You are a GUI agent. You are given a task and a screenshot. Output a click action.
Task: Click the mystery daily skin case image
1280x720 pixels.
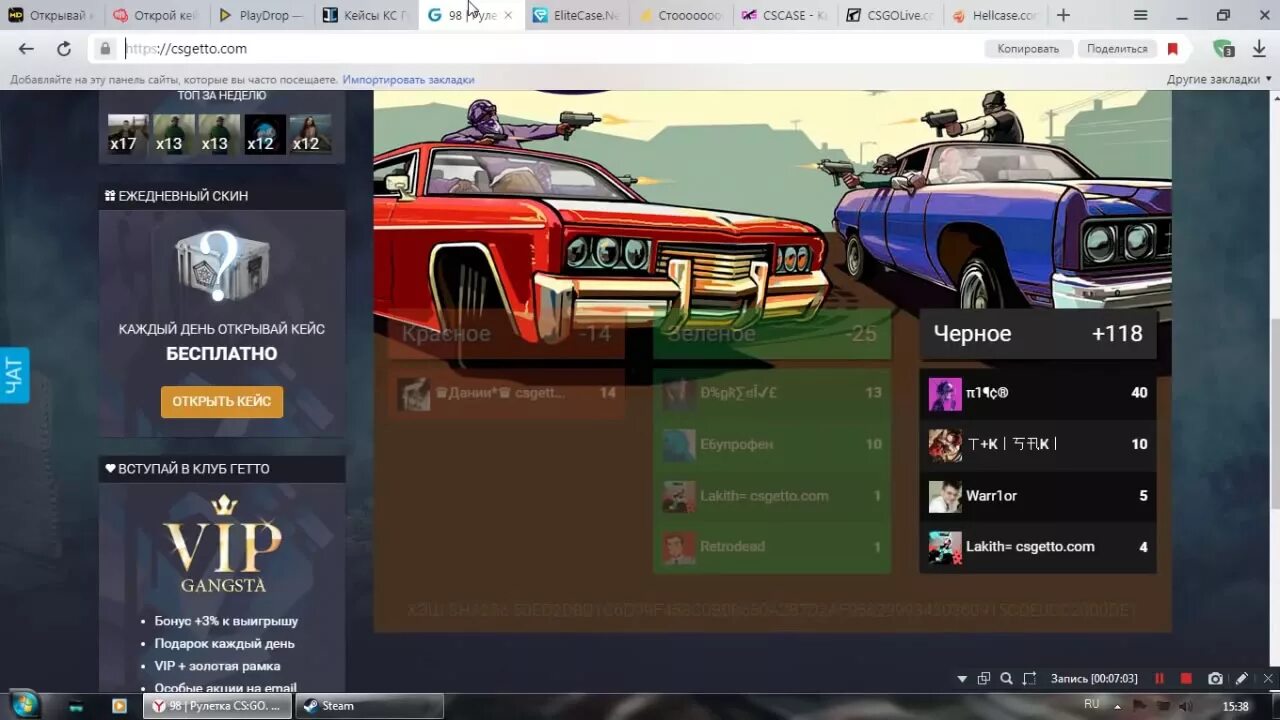click(x=222, y=266)
